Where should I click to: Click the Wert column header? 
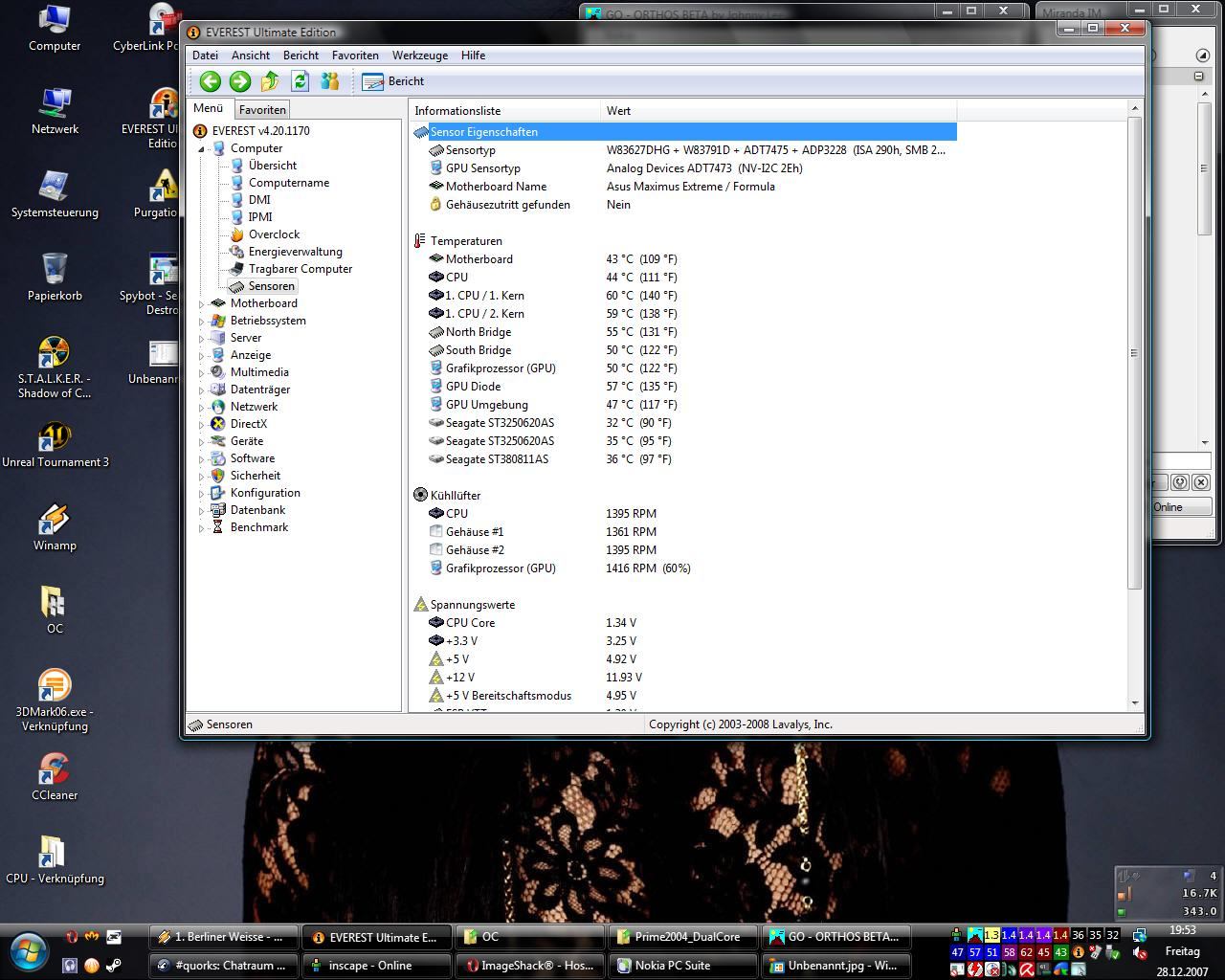(x=778, y=111)
